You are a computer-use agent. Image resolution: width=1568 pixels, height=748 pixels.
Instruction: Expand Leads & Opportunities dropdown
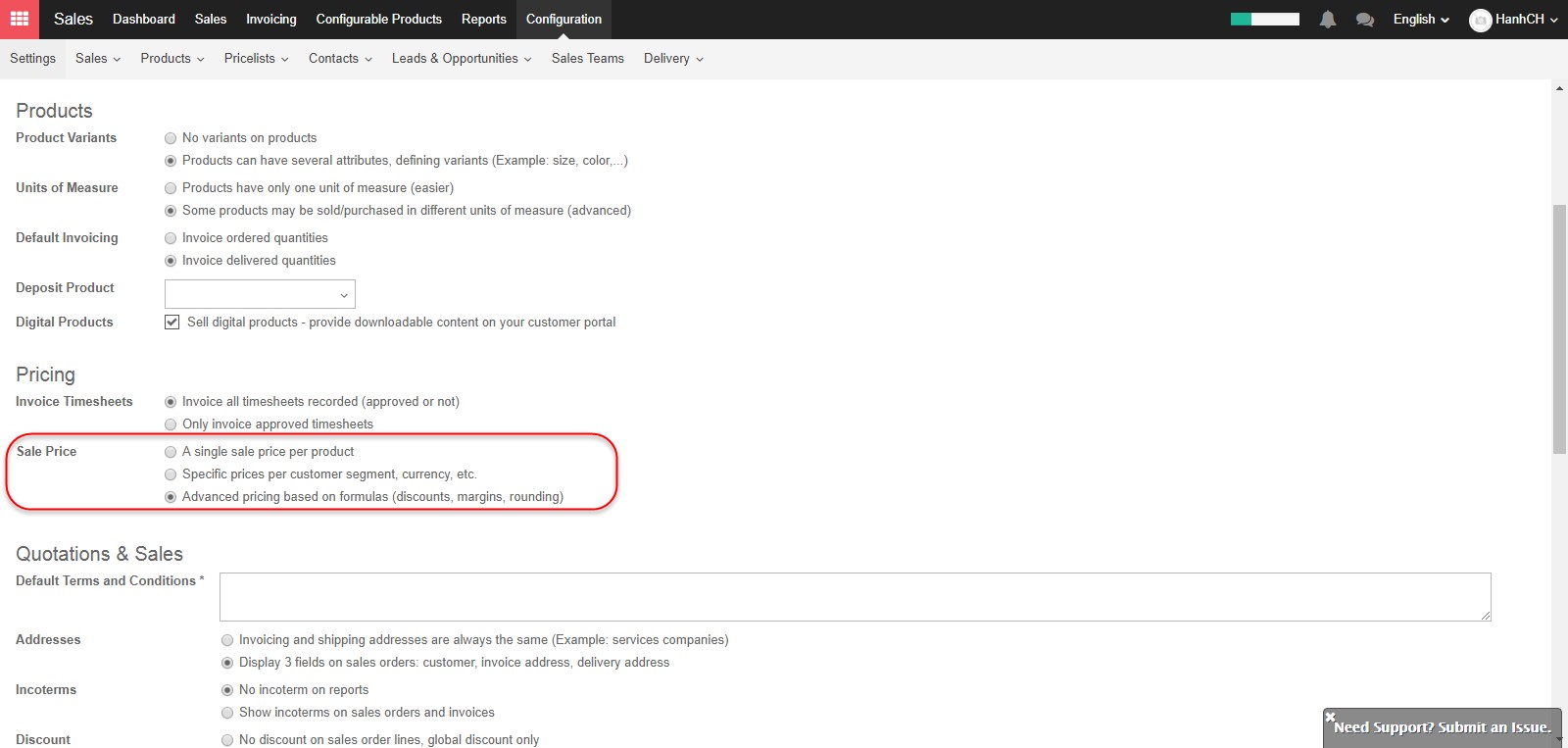462,59
